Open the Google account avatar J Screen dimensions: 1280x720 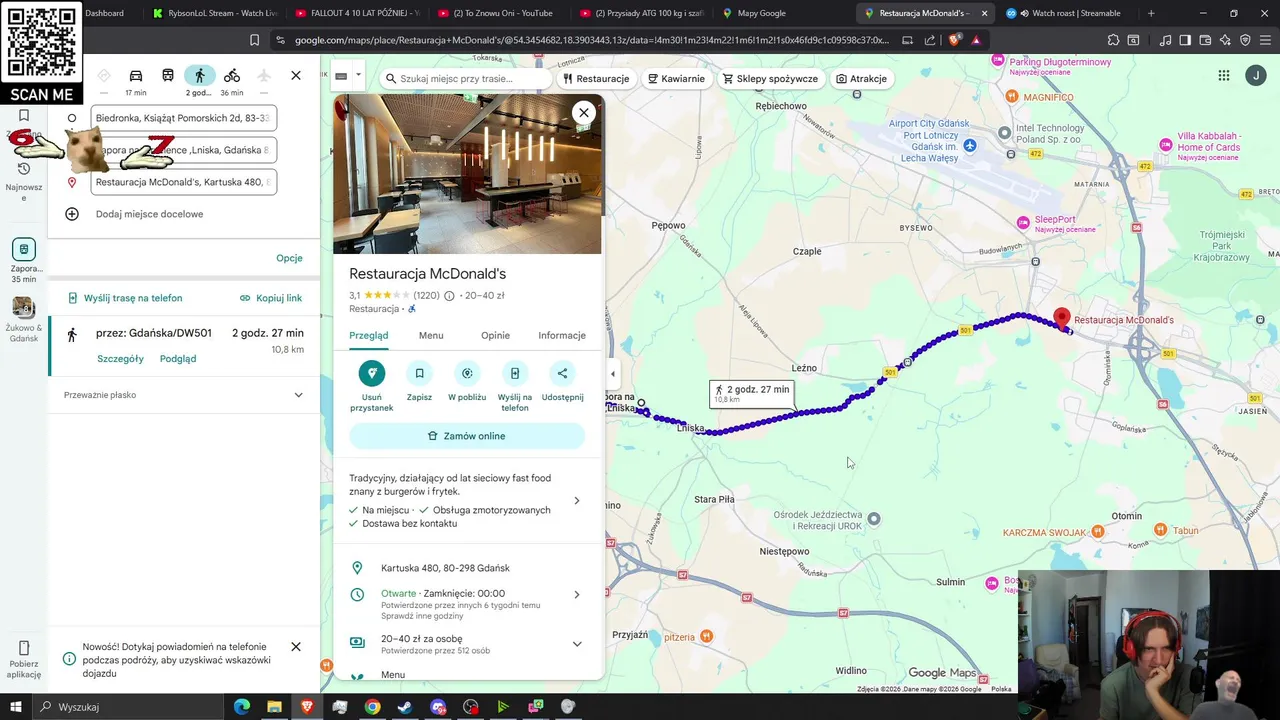(1256, 76)
